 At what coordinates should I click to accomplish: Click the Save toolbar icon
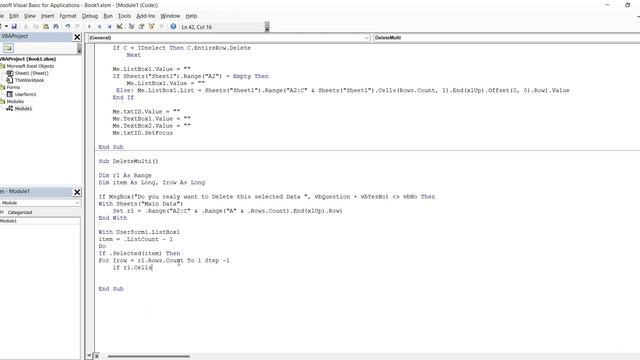coord(14,27)
